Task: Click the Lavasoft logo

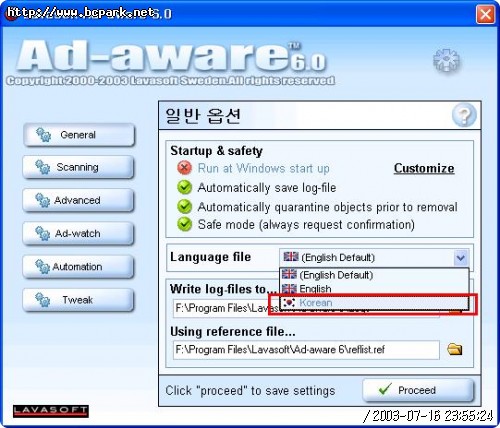Action: coord(51,411)
